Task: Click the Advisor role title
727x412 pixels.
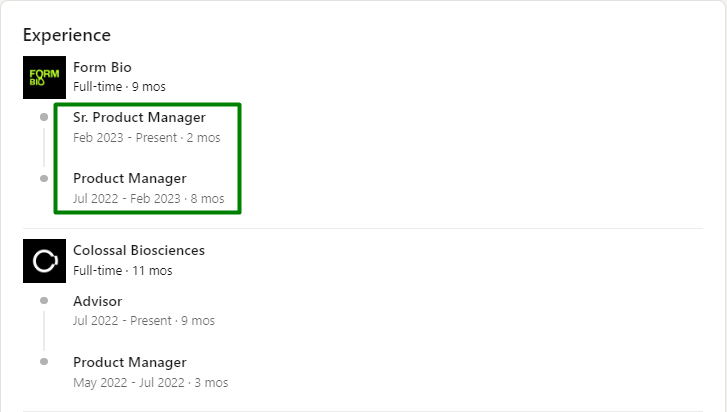Action: click(x=98, y=301)
